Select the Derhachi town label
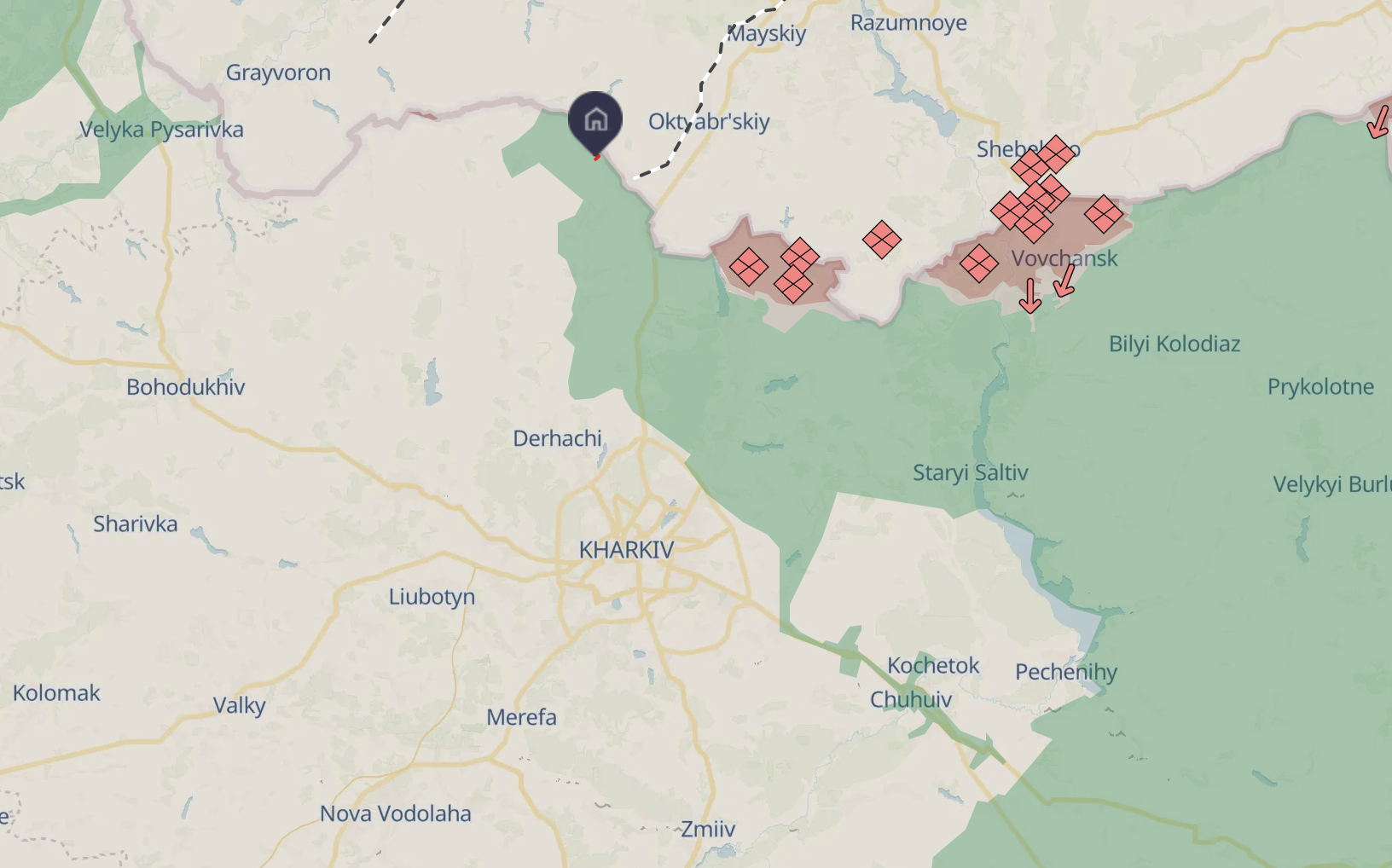Viewport: 1392px width, 868px height. [x=557, y=438]
